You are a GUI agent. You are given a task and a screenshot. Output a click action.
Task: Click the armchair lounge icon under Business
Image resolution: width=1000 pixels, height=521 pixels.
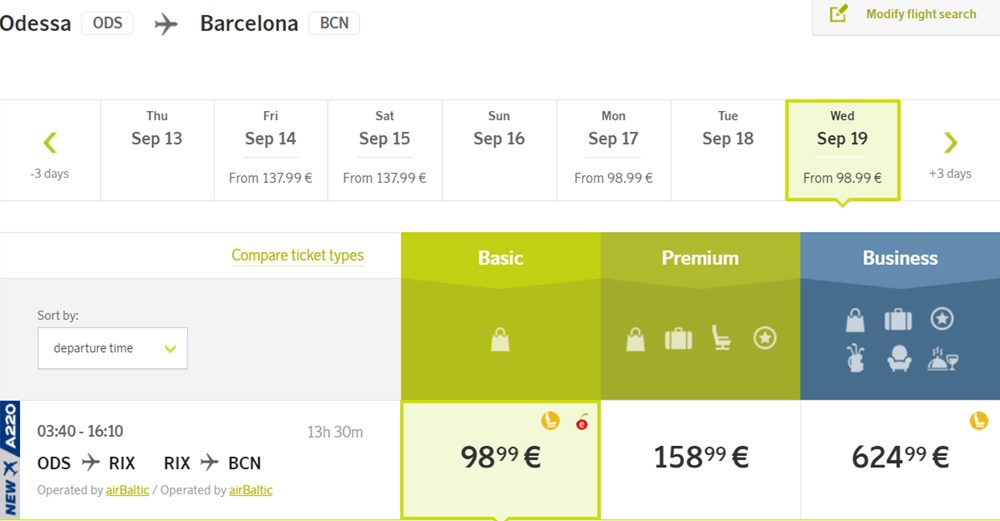(x=898, y=359)
